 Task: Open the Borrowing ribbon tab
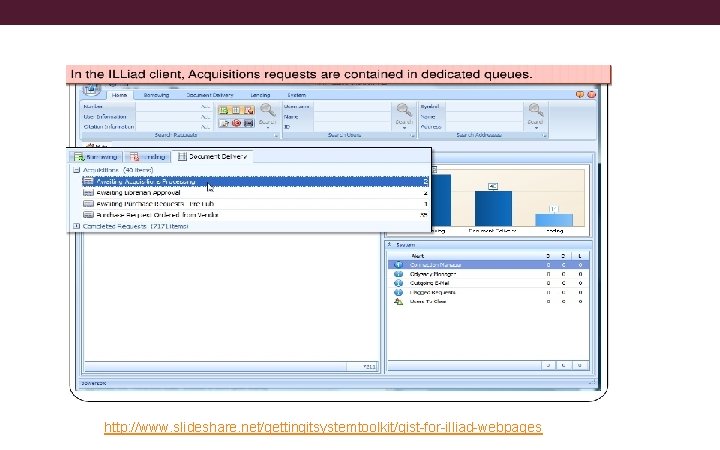156,95
